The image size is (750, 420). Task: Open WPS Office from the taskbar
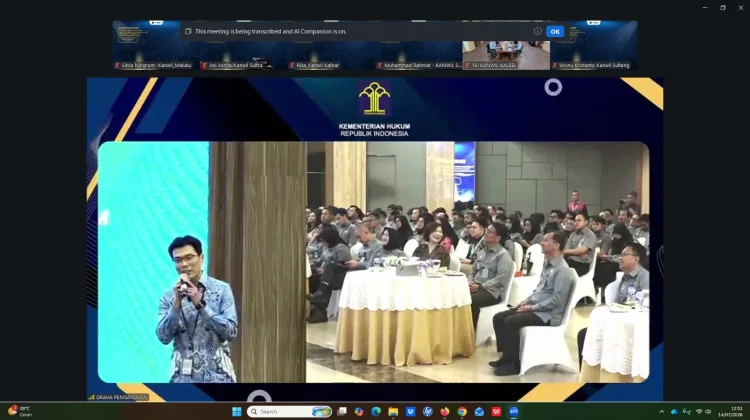click(496, 411)
